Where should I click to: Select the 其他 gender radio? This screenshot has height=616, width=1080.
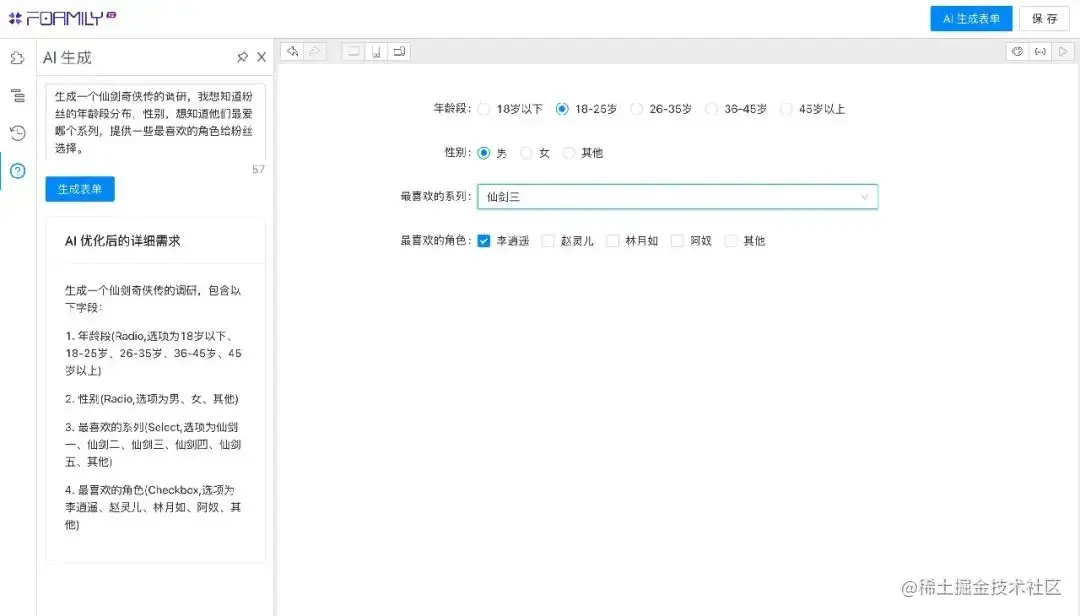(569, 153)
